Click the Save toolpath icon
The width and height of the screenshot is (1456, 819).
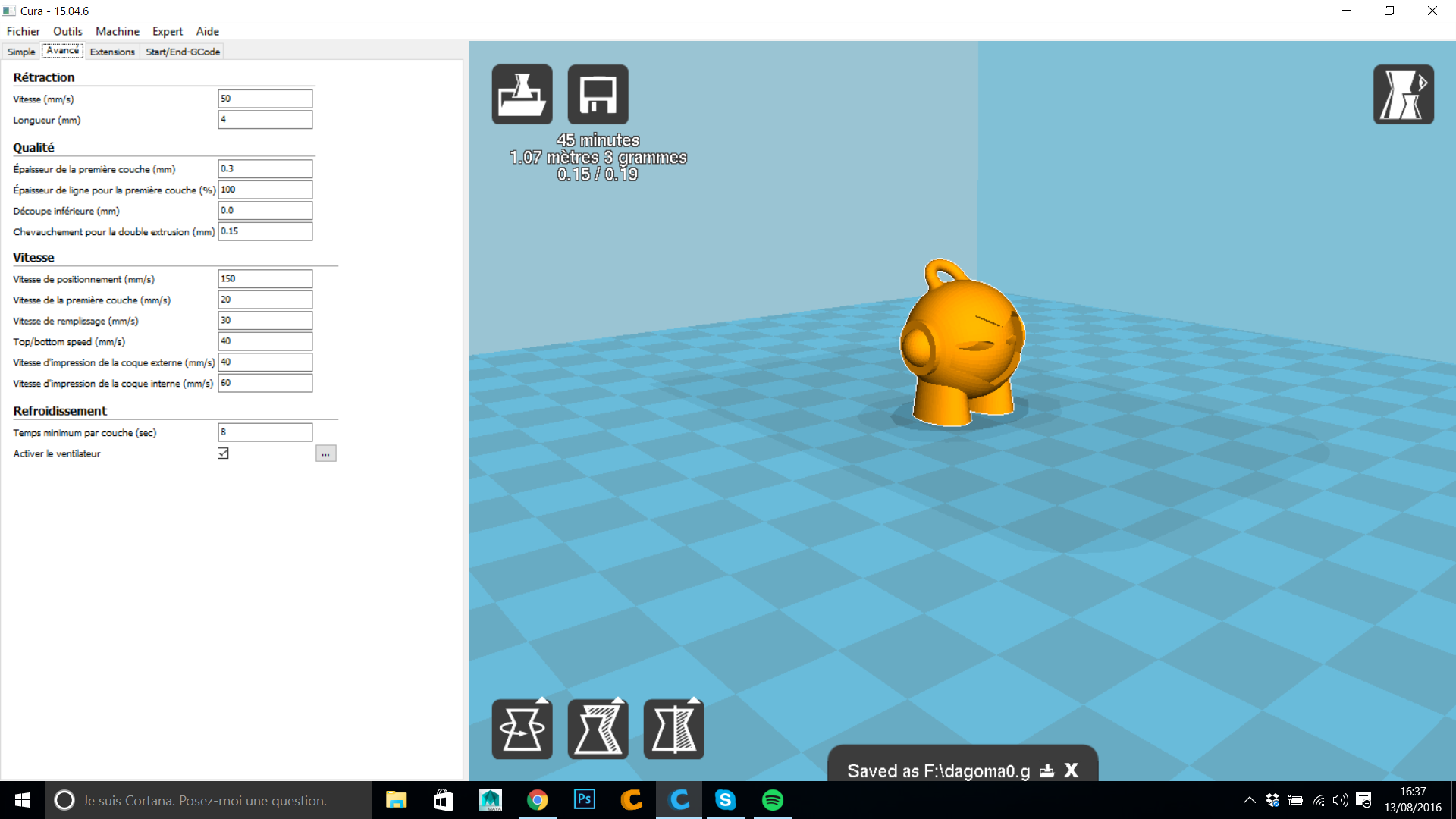[x=598, y=94]
